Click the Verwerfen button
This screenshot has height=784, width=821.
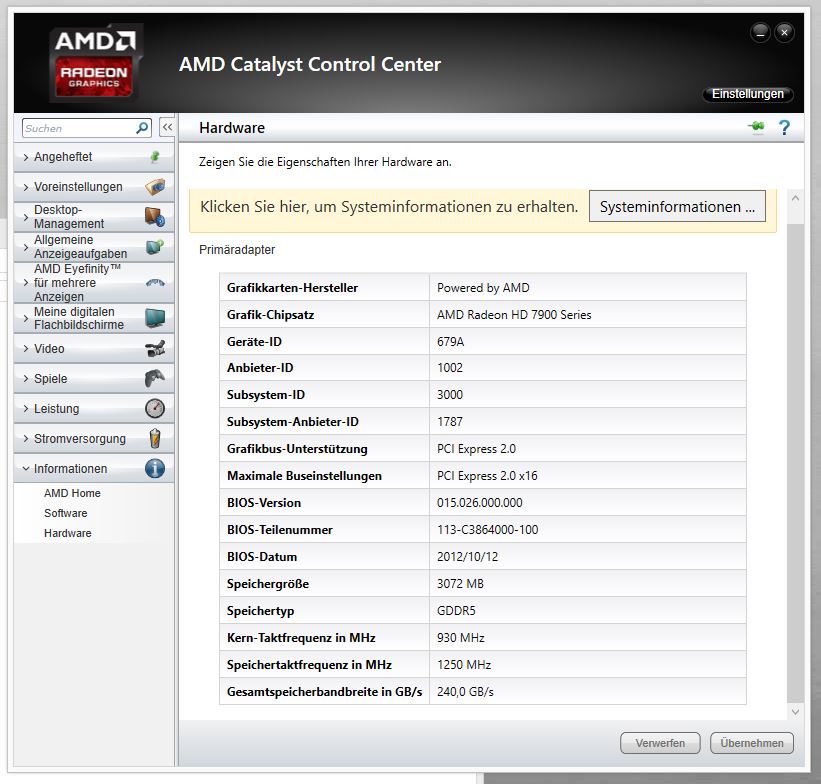pyautogui.click(x=660, y=743)
